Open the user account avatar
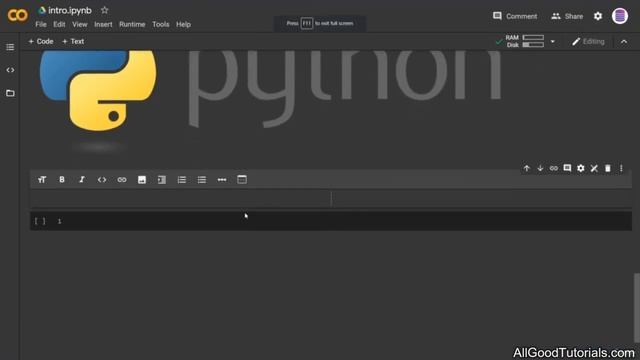This screenshot has width=640, height=360. click(x=620, y=16)
